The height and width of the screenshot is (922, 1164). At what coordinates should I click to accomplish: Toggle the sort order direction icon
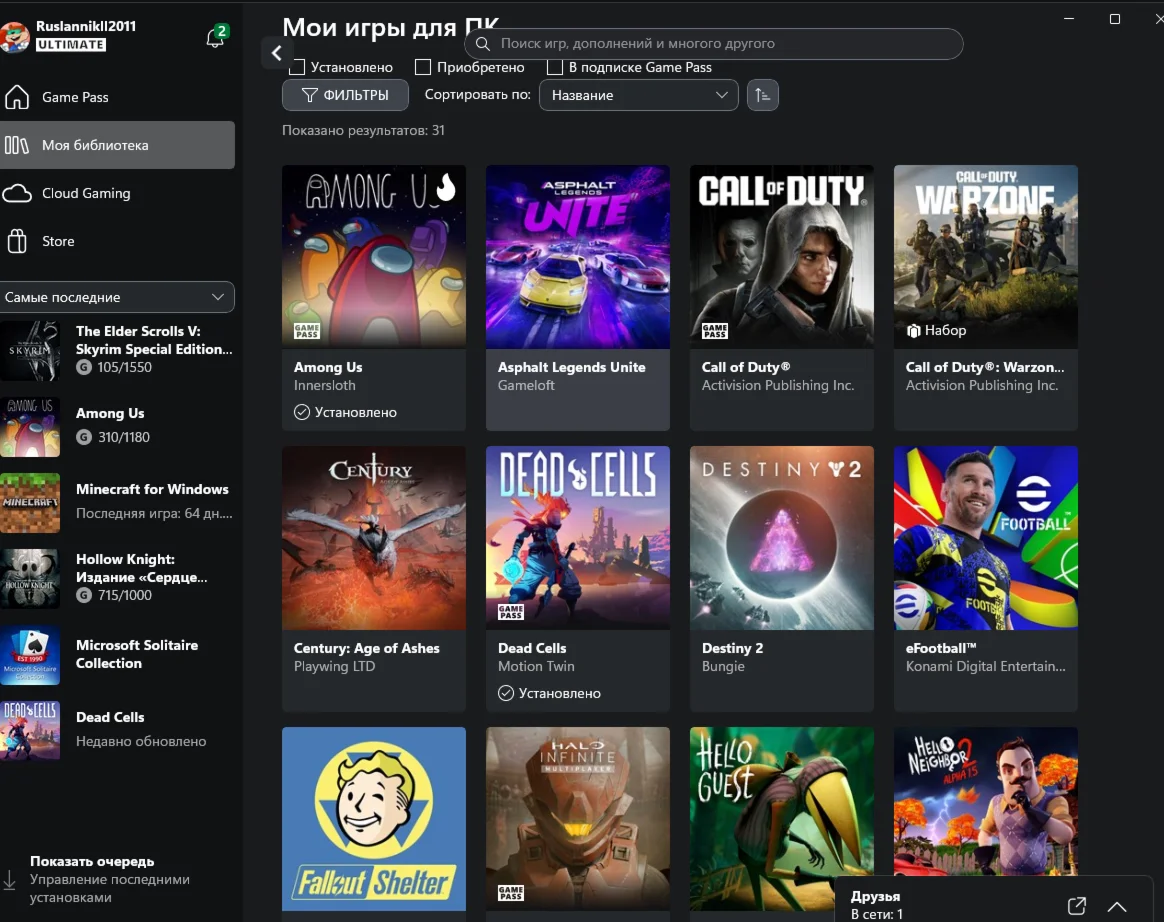point(762,95)
